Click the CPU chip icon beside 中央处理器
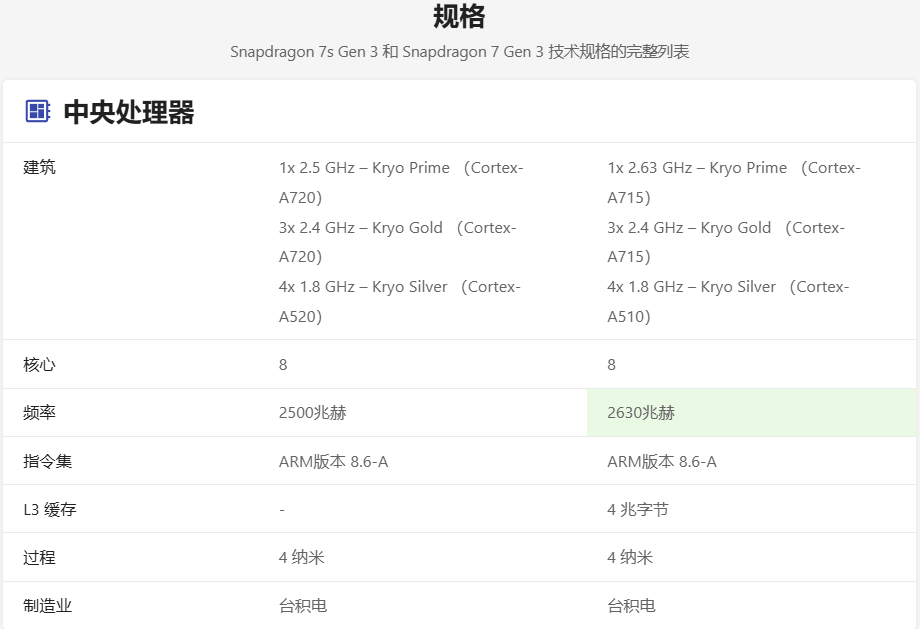Screen dimensions: 920x629 (38, 111)
